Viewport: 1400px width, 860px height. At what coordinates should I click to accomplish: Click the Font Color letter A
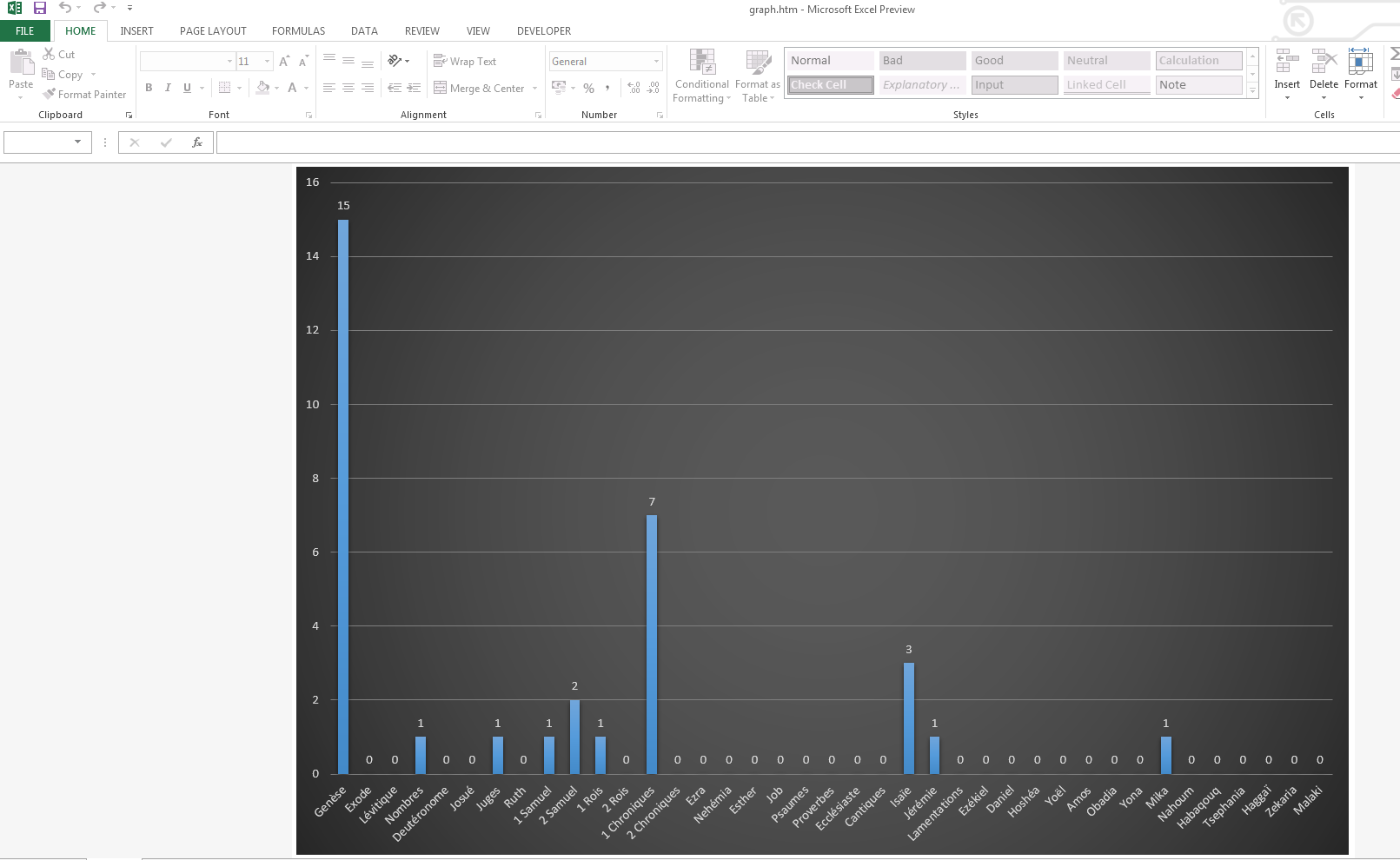point(293,88)
